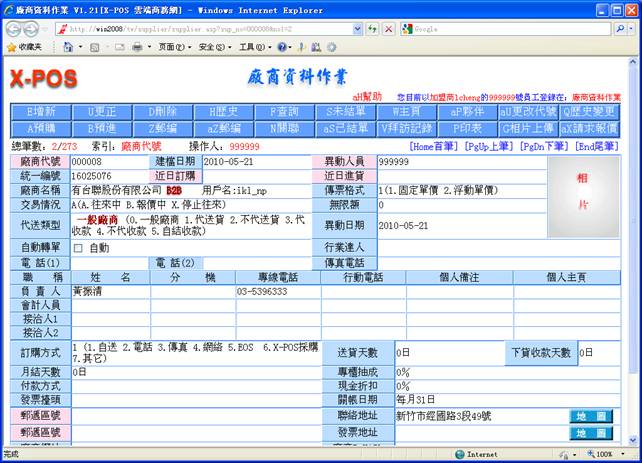The image size is (642, 463).
Task: Click the help question mark icon
Action: pyautogui.click(x=283, y=47)
